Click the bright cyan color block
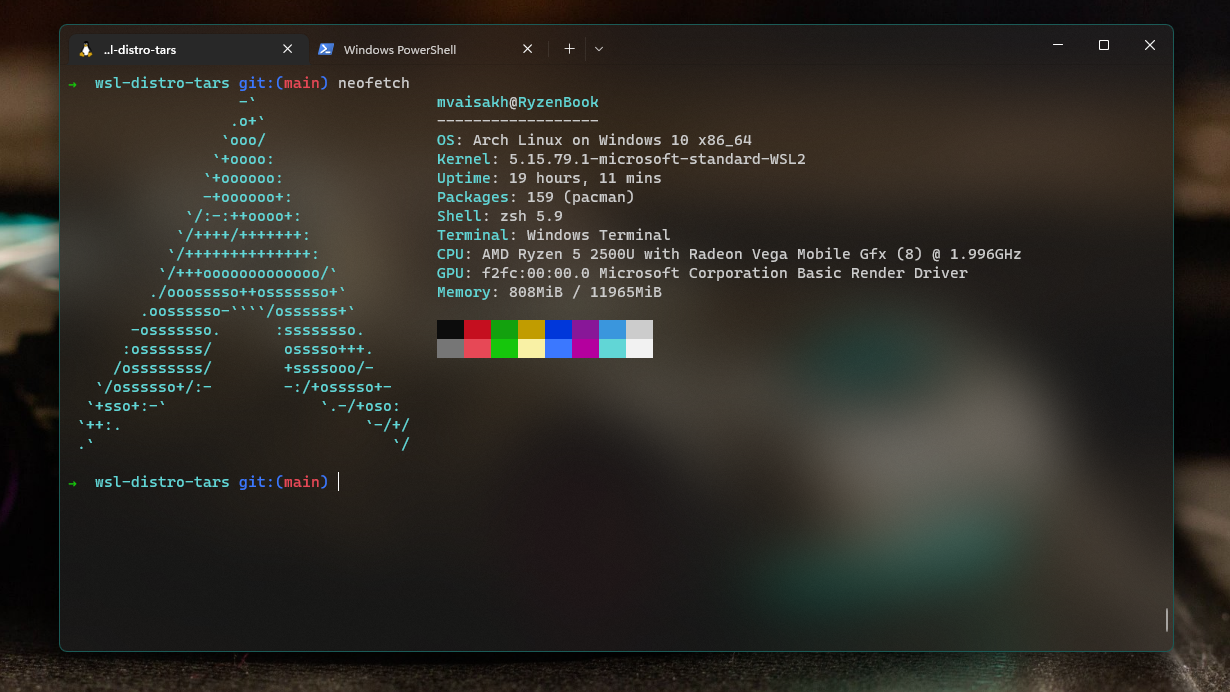Screen dimensions: 1230x692 [x=612, y=348]
